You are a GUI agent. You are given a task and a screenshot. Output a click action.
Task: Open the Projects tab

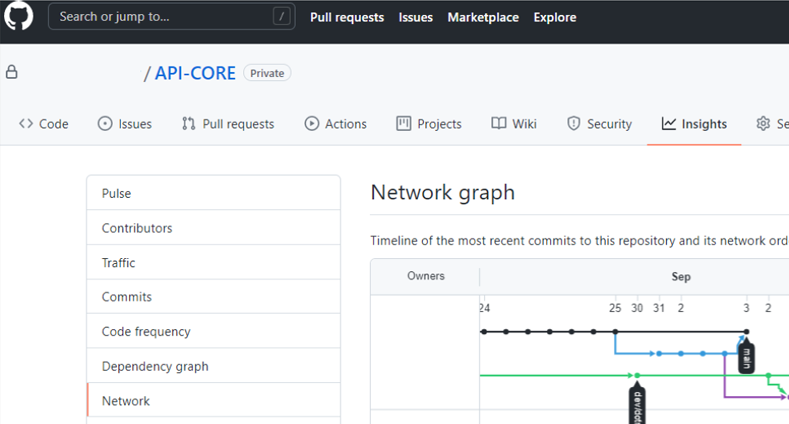429,124
